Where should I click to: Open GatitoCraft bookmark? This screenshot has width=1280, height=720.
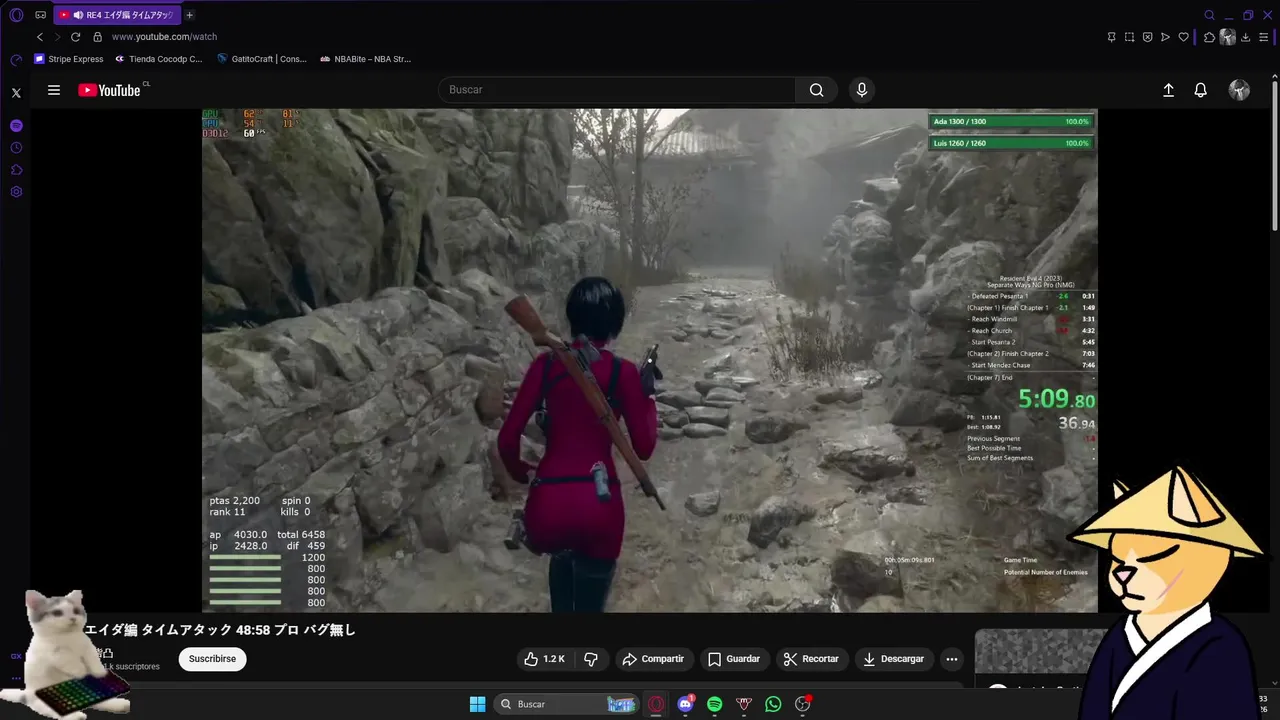coord(262,59)
